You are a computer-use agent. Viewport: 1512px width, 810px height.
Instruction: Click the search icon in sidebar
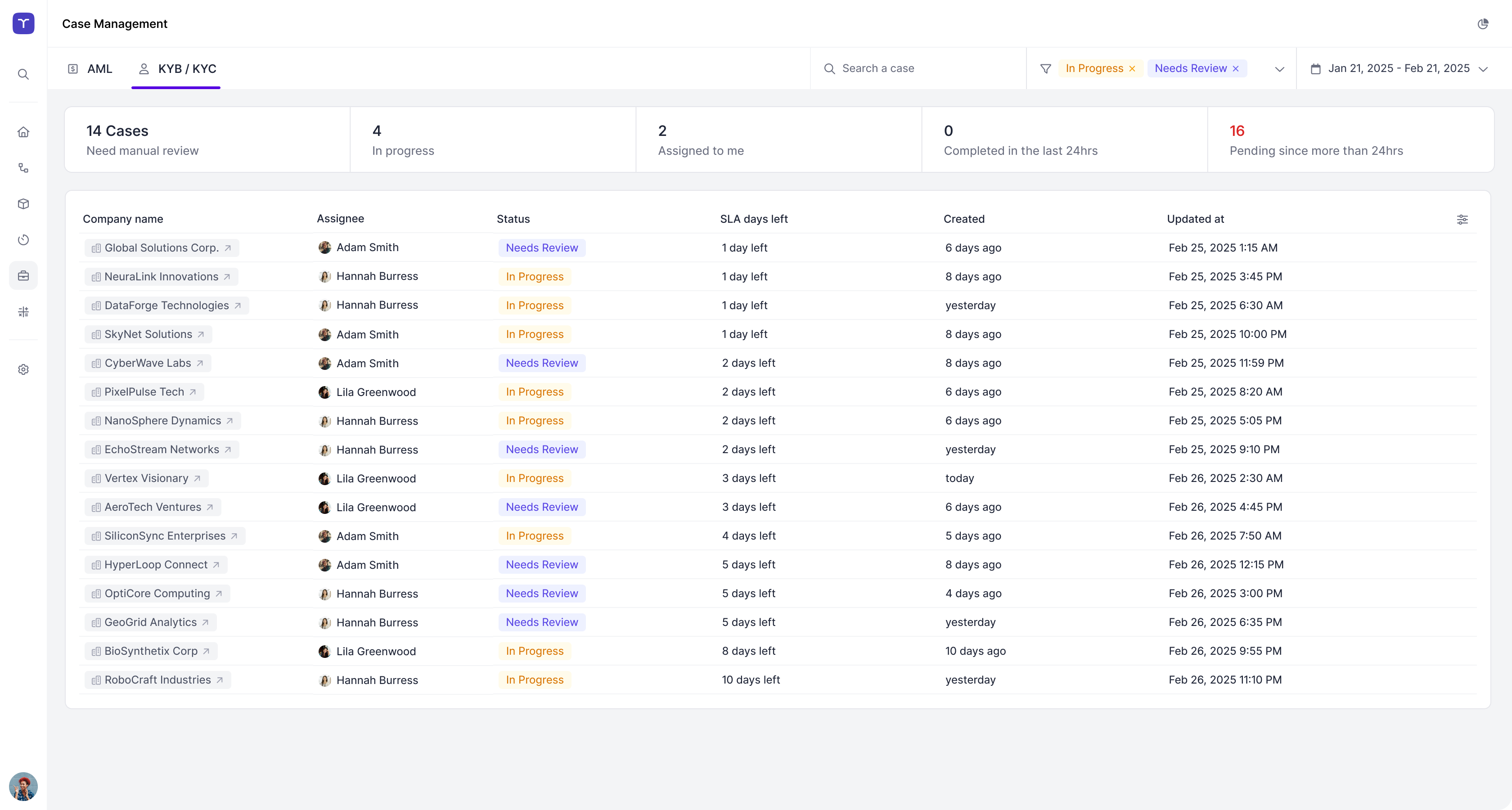click(23, 74)
